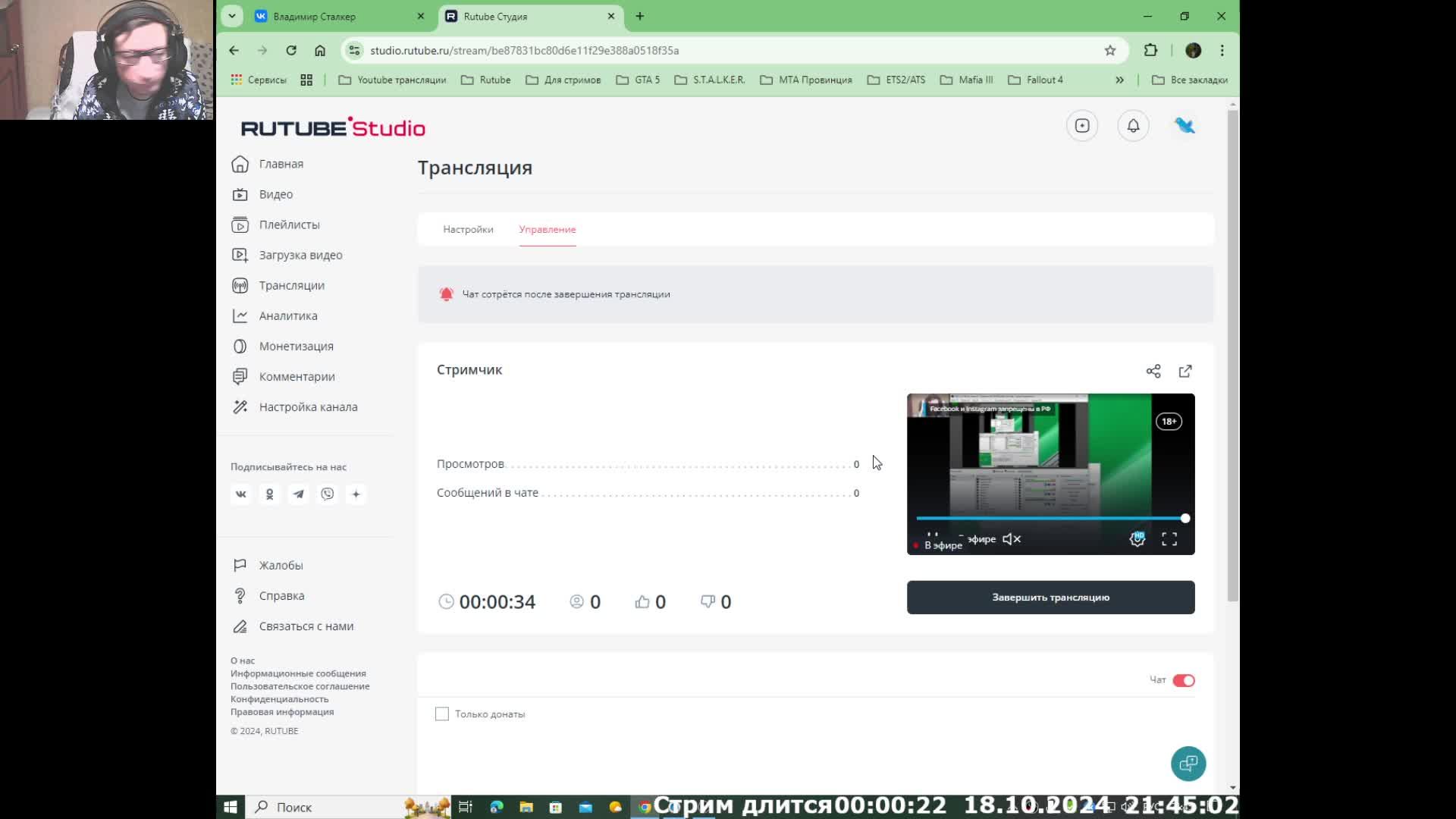Click the page vertical scrollbar
Screen dimensions: 1456x819
[x=1233, y=356]
